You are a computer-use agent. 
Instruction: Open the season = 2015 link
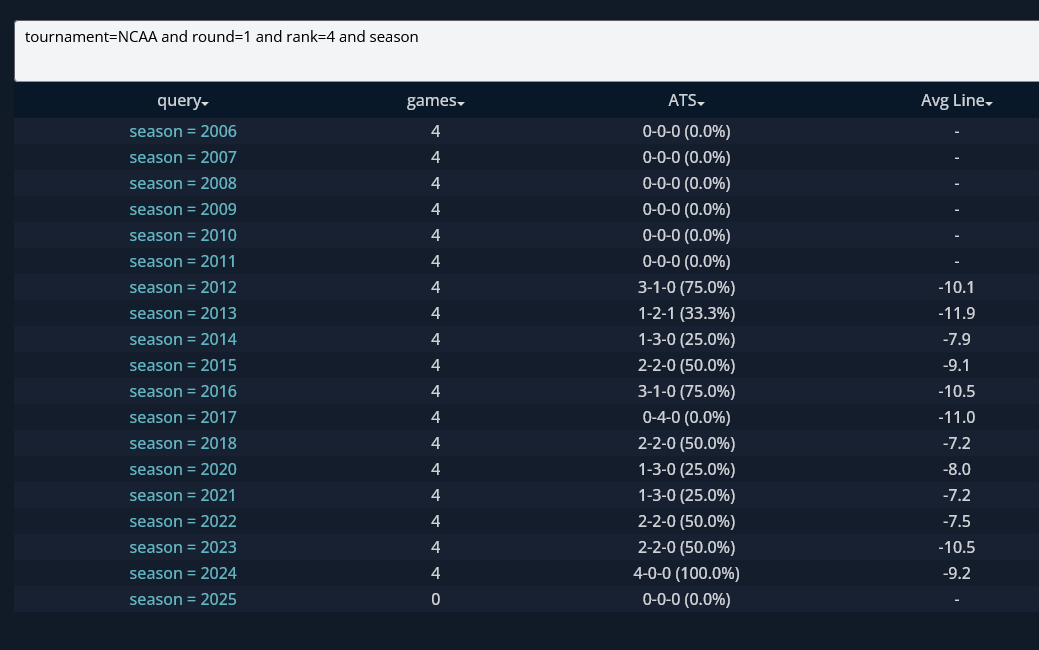click(x=183, y=365)
